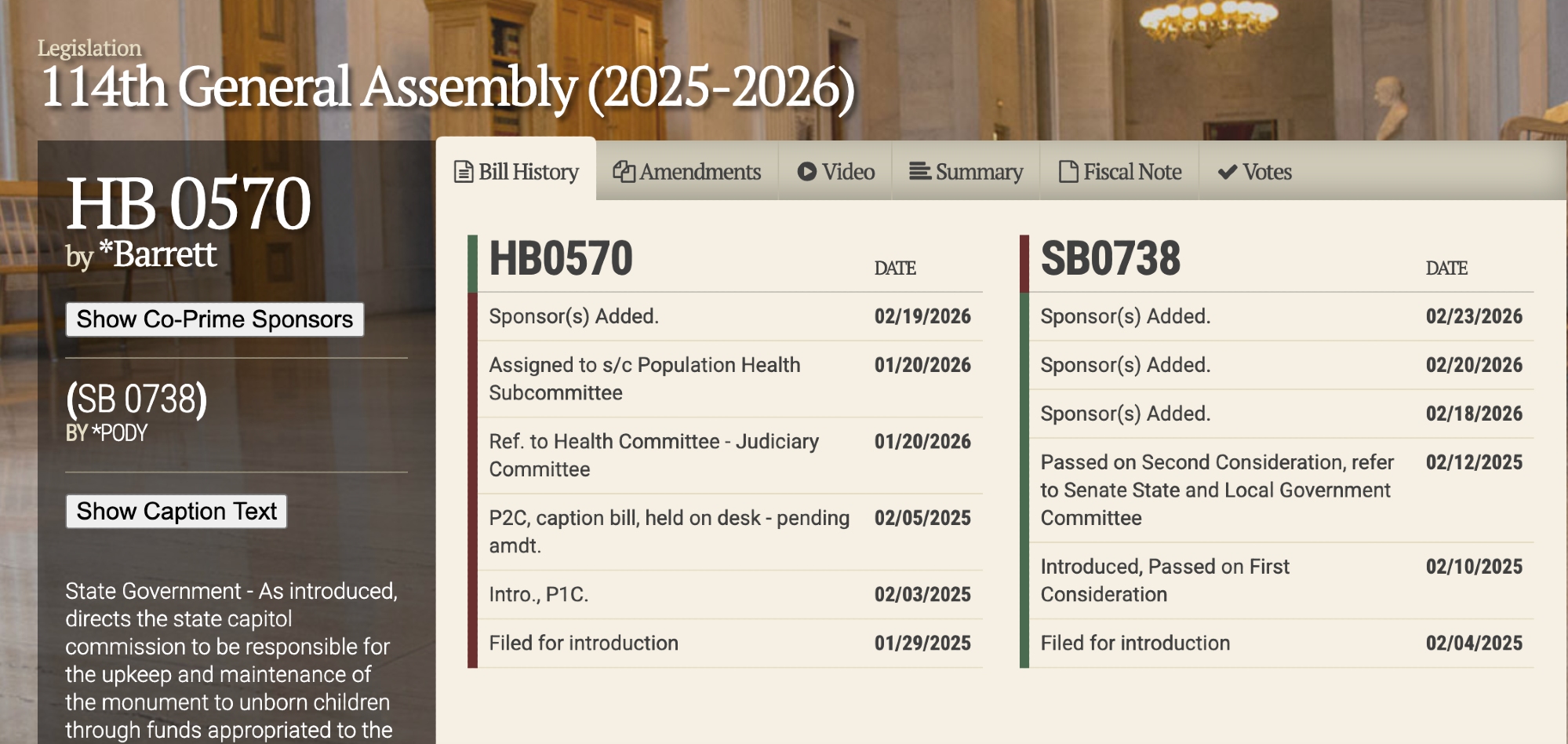Switch to the Fiscal Note tab
Image resolution: width=1568 pixels, height=744 pixels.
1132,172
